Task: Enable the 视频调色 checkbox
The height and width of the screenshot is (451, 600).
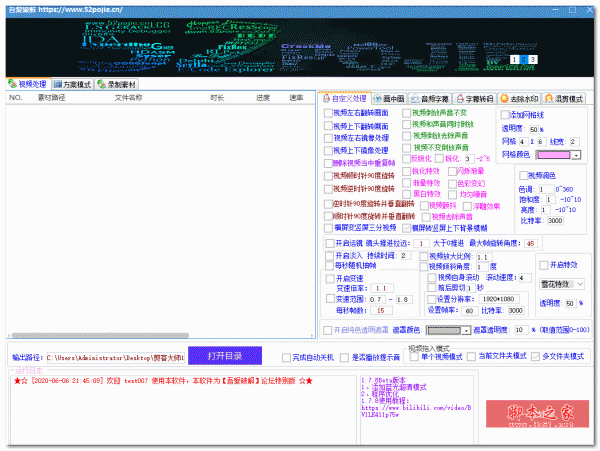Action: pos(523,176)
